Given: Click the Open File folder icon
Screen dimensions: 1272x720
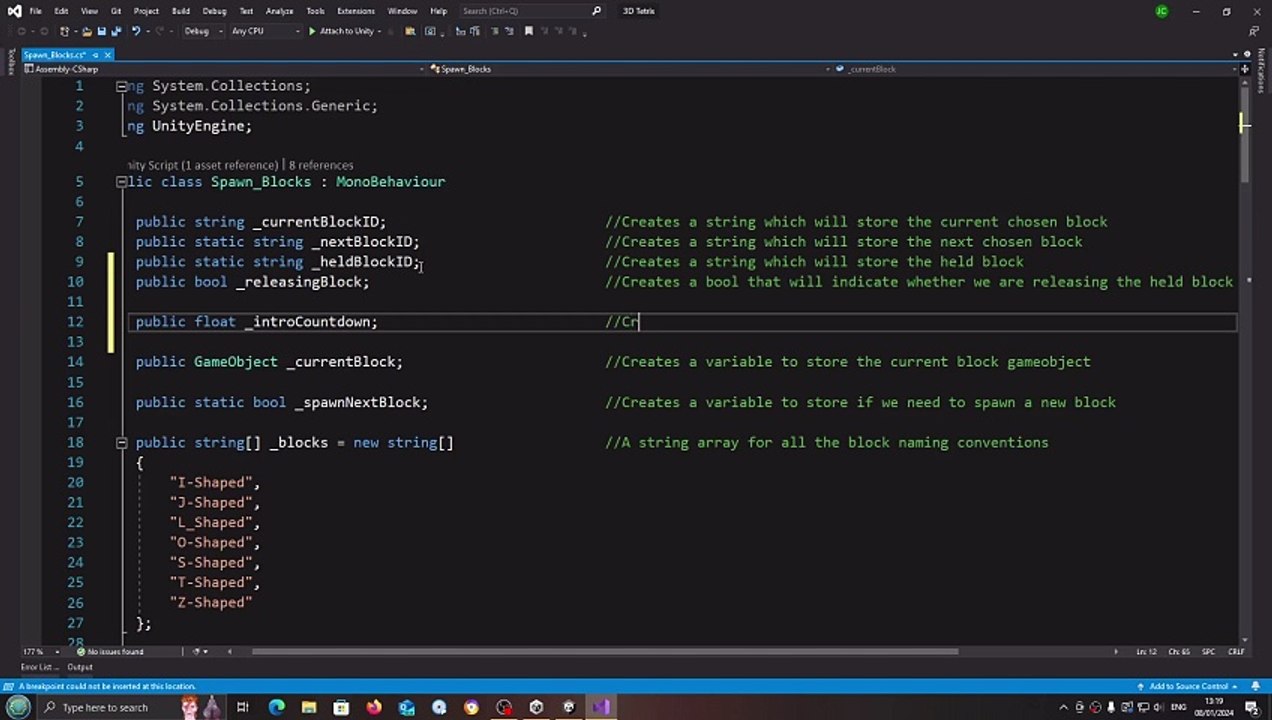Looking at the screenshot, I should [87, 31].
